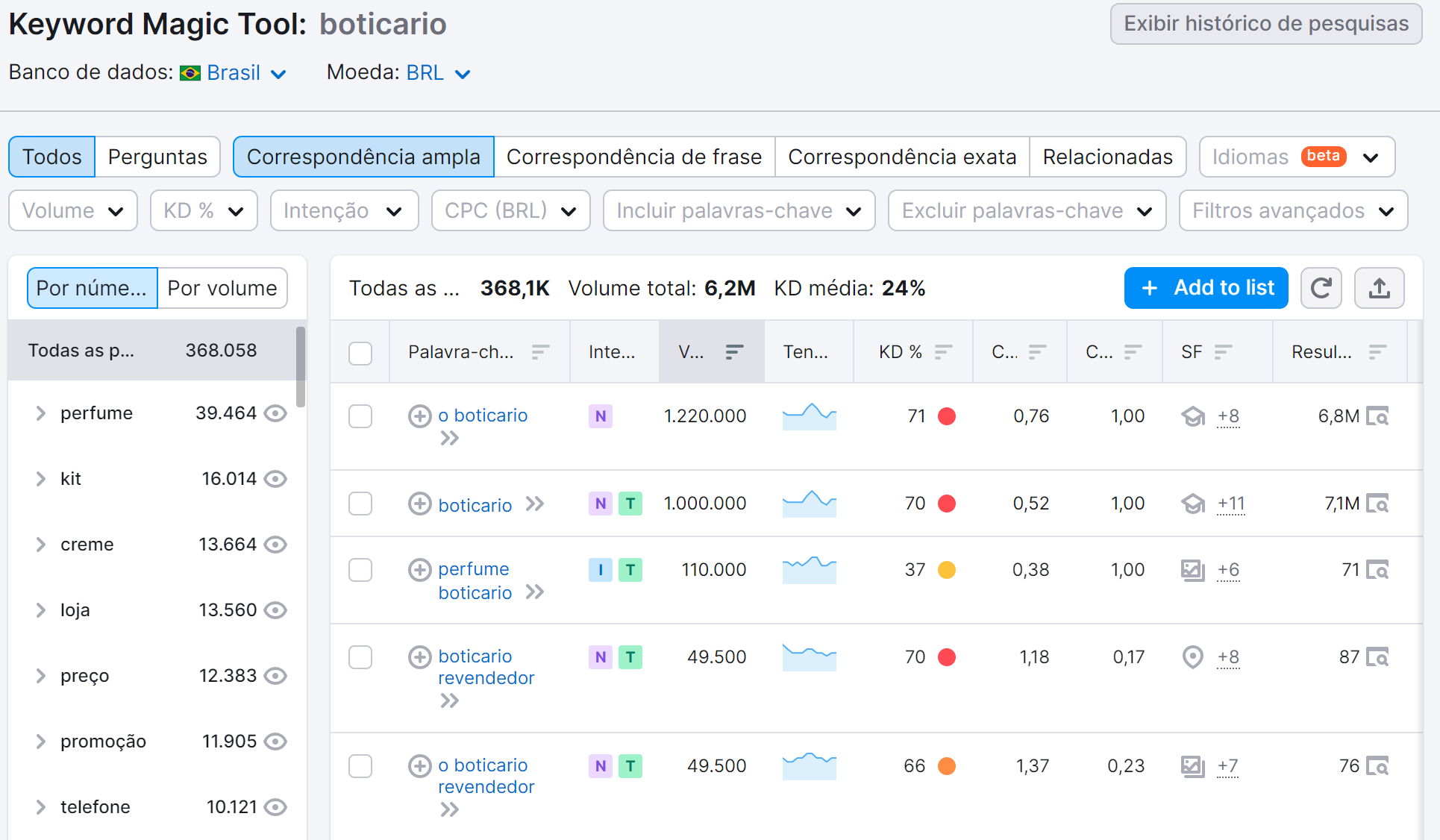Viewport: 1440px width, 840px height.
Task: Open the Idiomas beta dropdown
Action: coord(1297,157)
